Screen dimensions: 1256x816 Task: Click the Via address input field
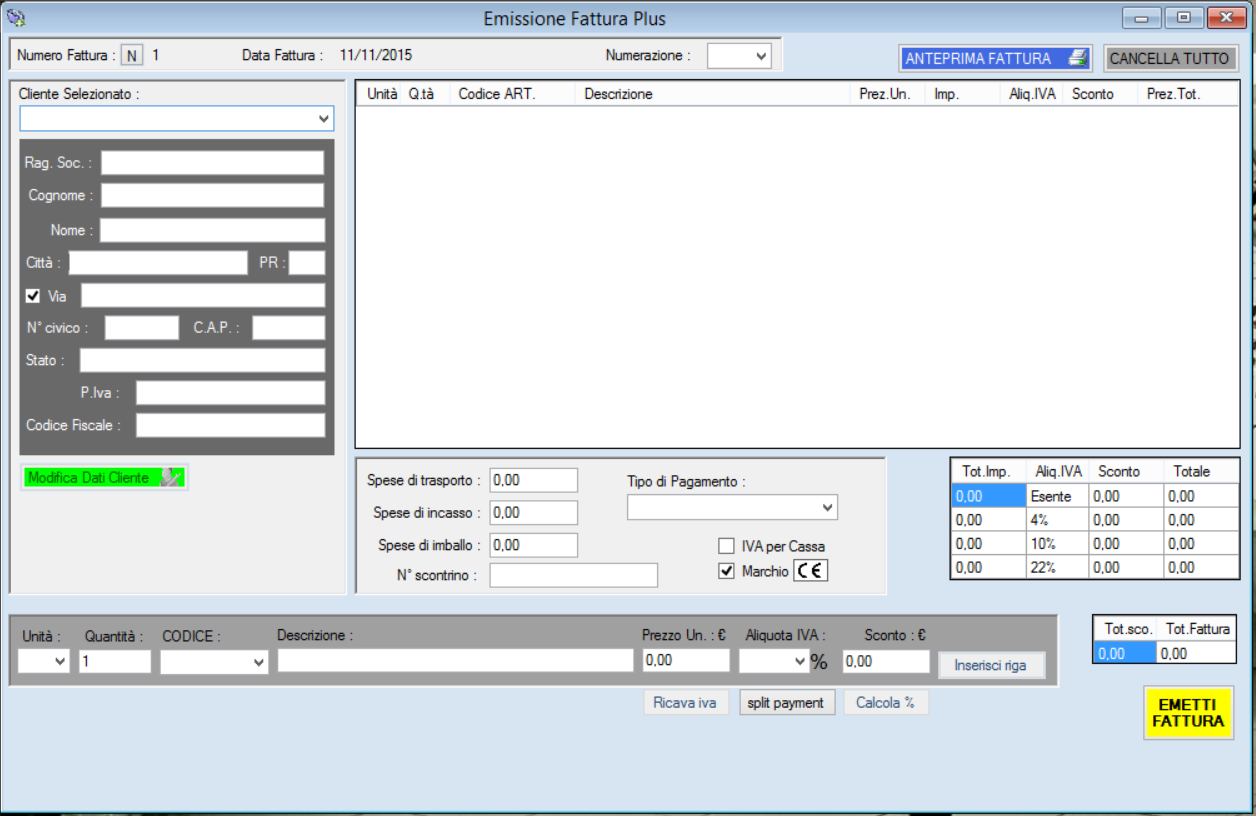click(x=203, y=296)
